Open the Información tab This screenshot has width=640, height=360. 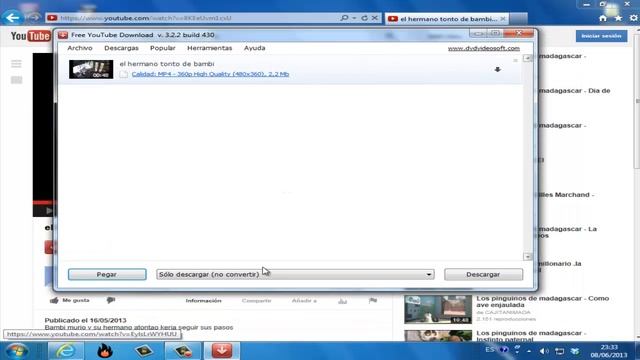click(203, 301)
